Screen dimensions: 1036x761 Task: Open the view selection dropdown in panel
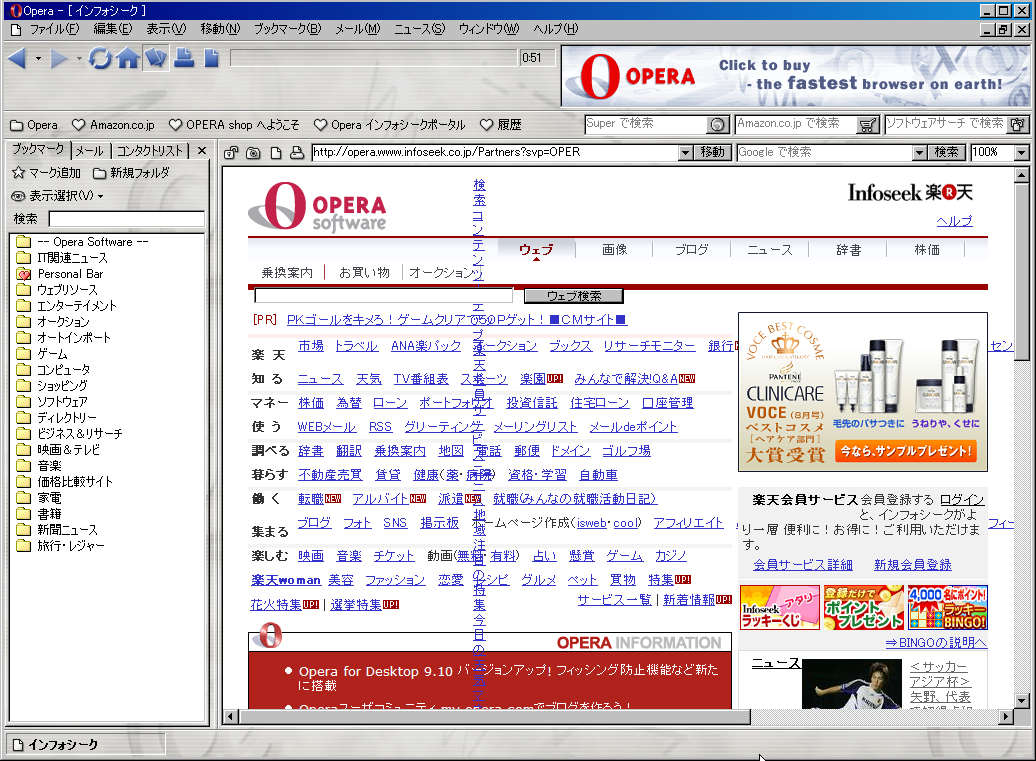point(57,196)
